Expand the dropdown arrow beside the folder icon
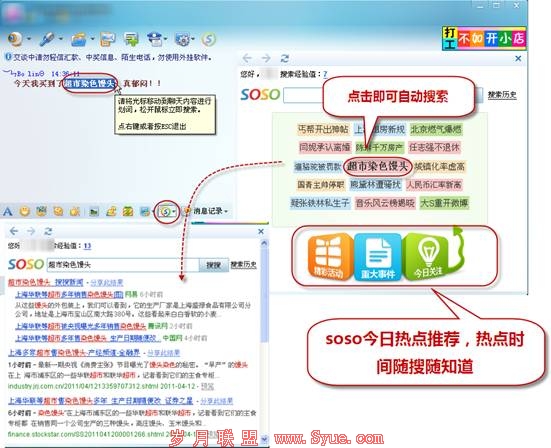This screenshot has height=448, width=551. (x=92, y=39)
